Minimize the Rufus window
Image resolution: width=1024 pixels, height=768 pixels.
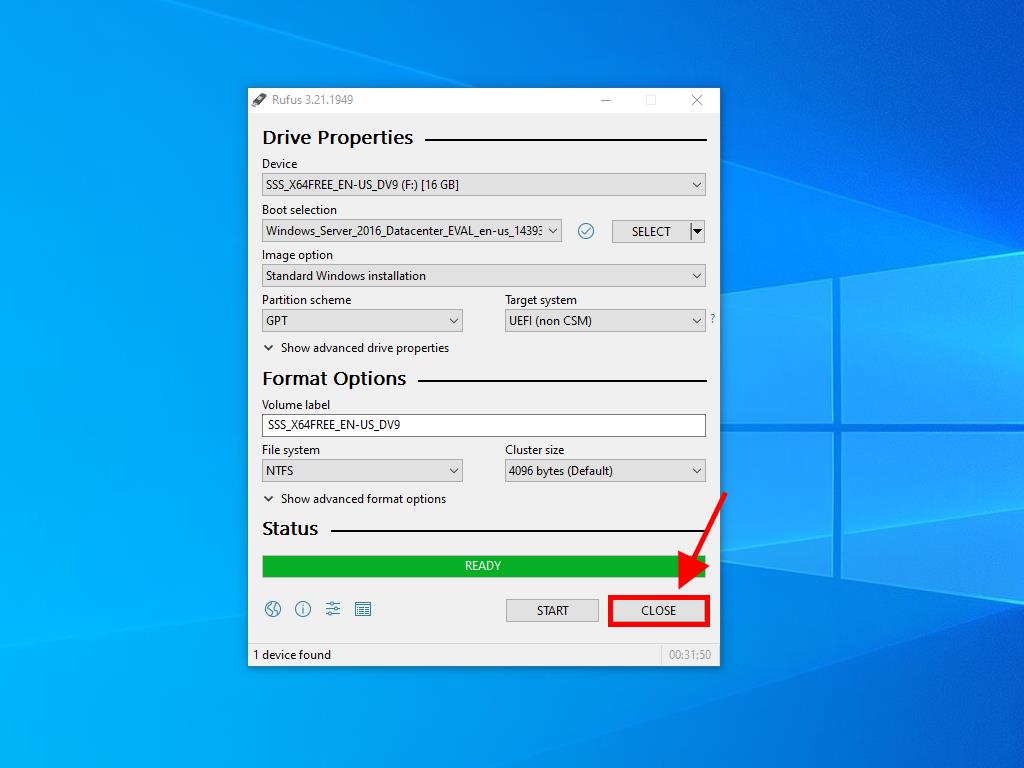(605, 100)
